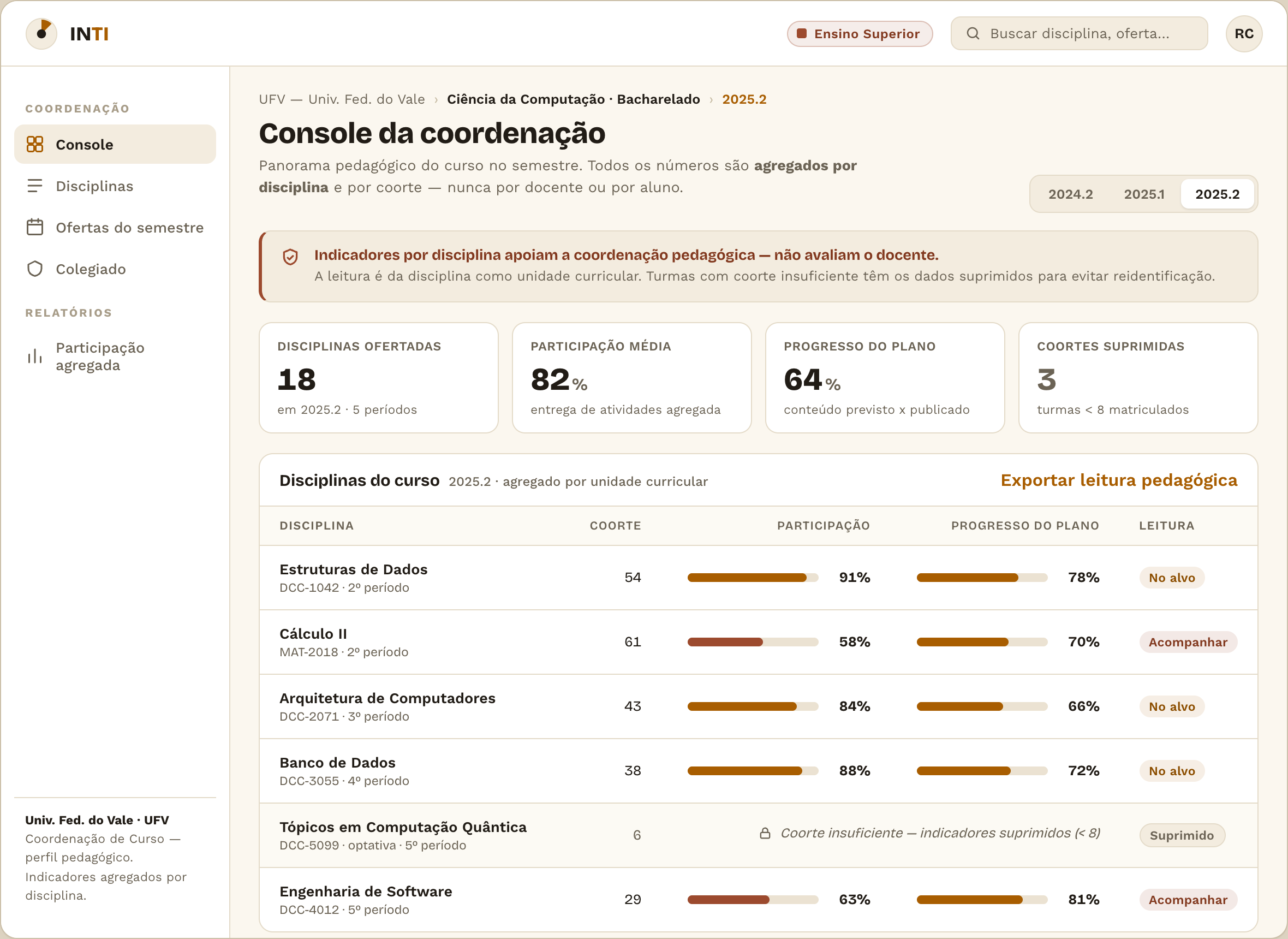Select Engenharia de Software row title
The width and height of the screenshot is (1288, 939).
click(x=366, y=892)
